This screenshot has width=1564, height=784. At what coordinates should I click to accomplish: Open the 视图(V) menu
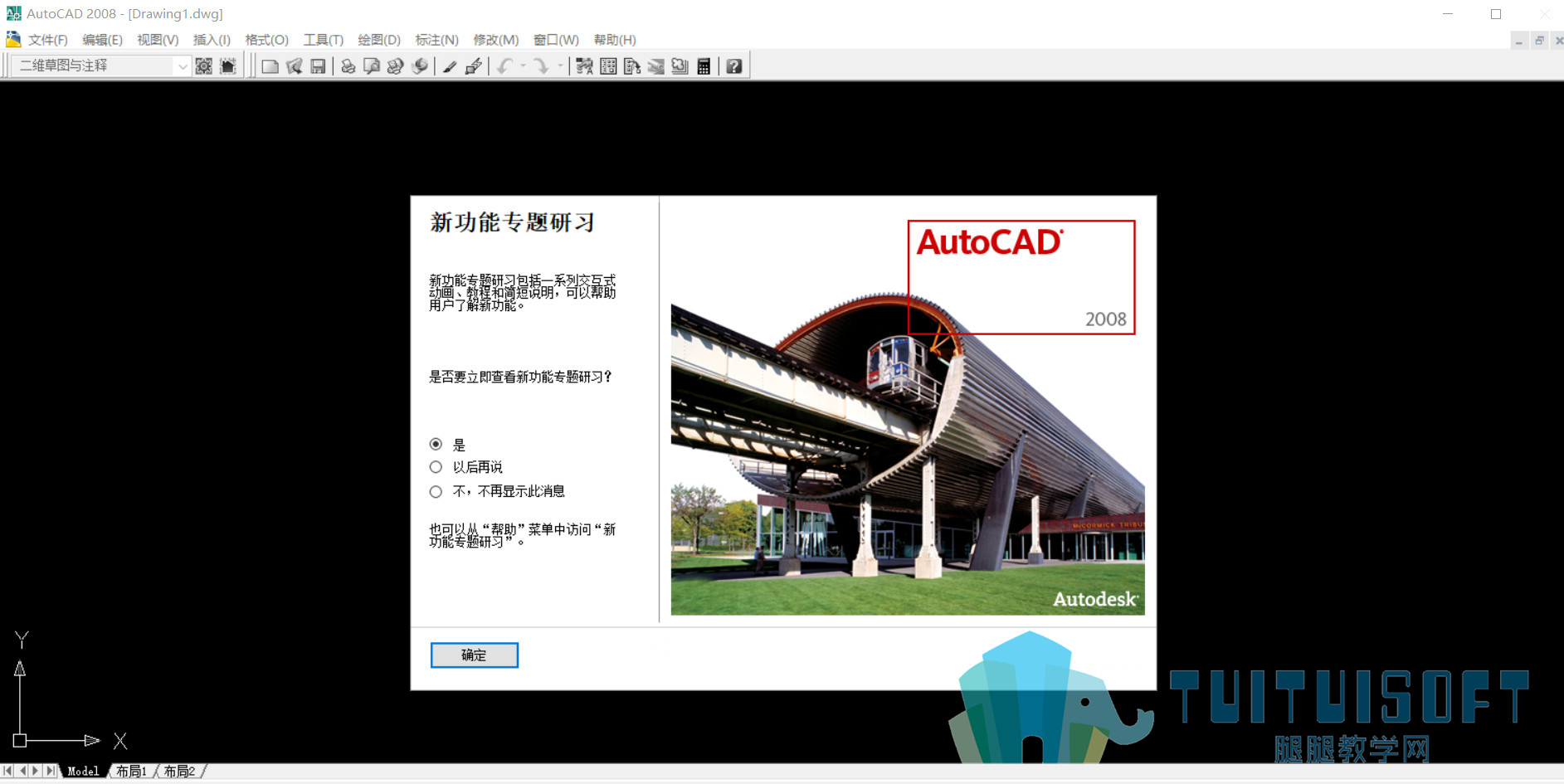point(158,40)
